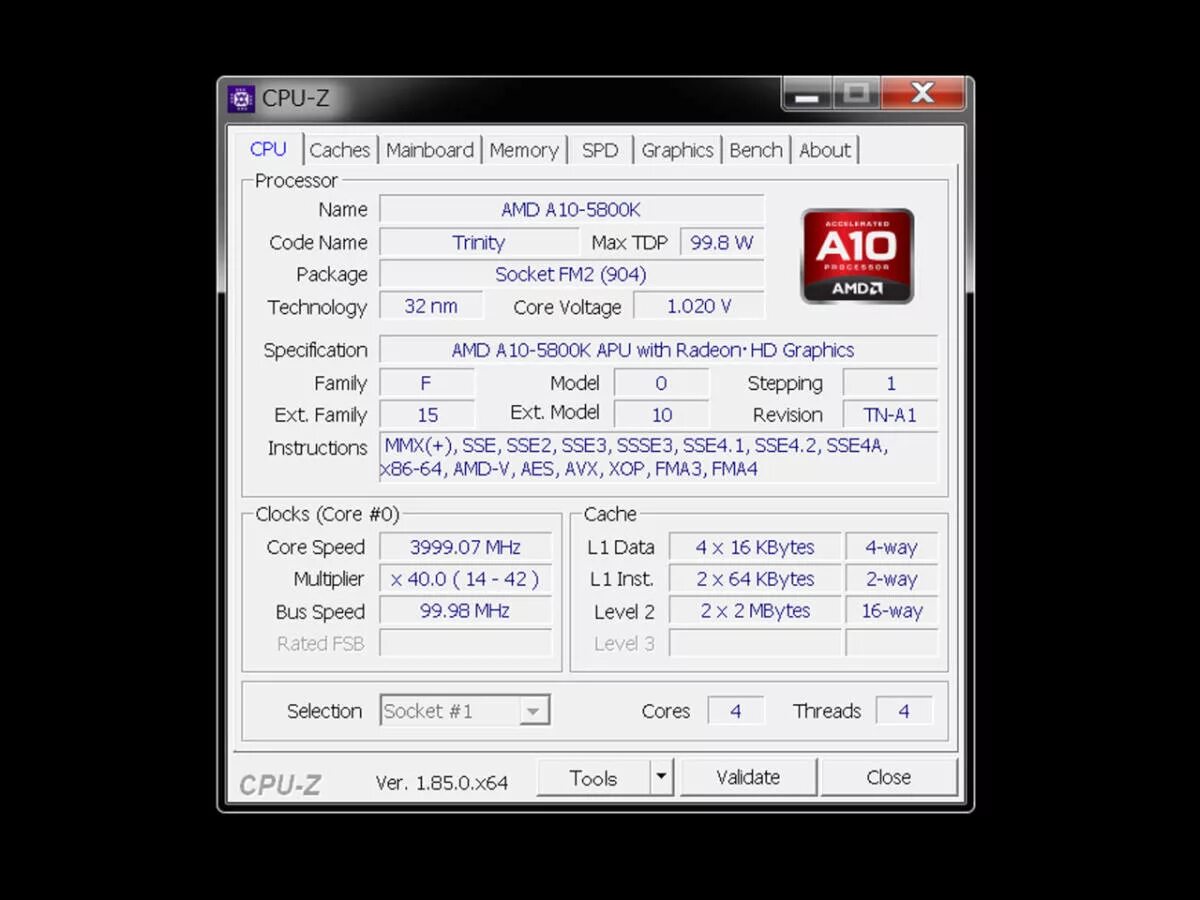This screenshot has width=1200, height=900.
Task: Click the Technology value 32 nm
Action: coord(431,306)
